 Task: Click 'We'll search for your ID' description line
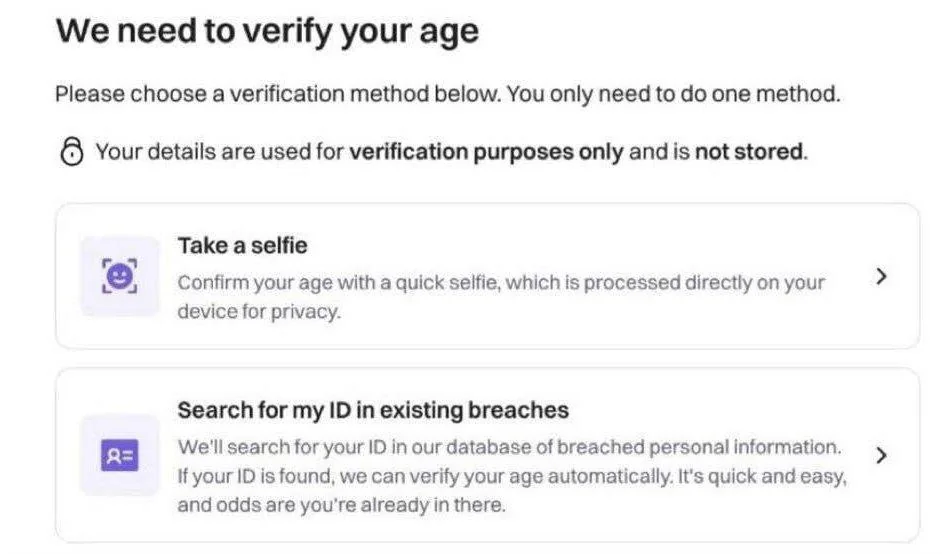coord(509,447)
